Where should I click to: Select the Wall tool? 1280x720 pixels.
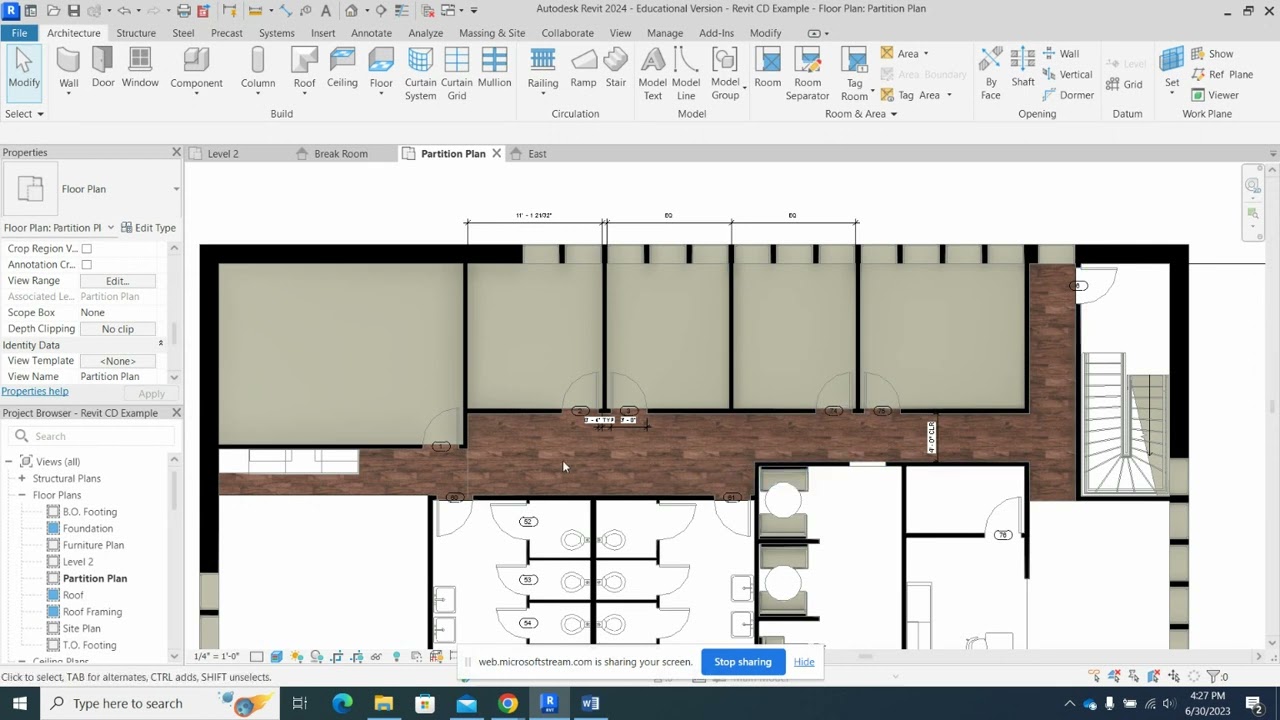pyautogui.click(x=68, y=69)
